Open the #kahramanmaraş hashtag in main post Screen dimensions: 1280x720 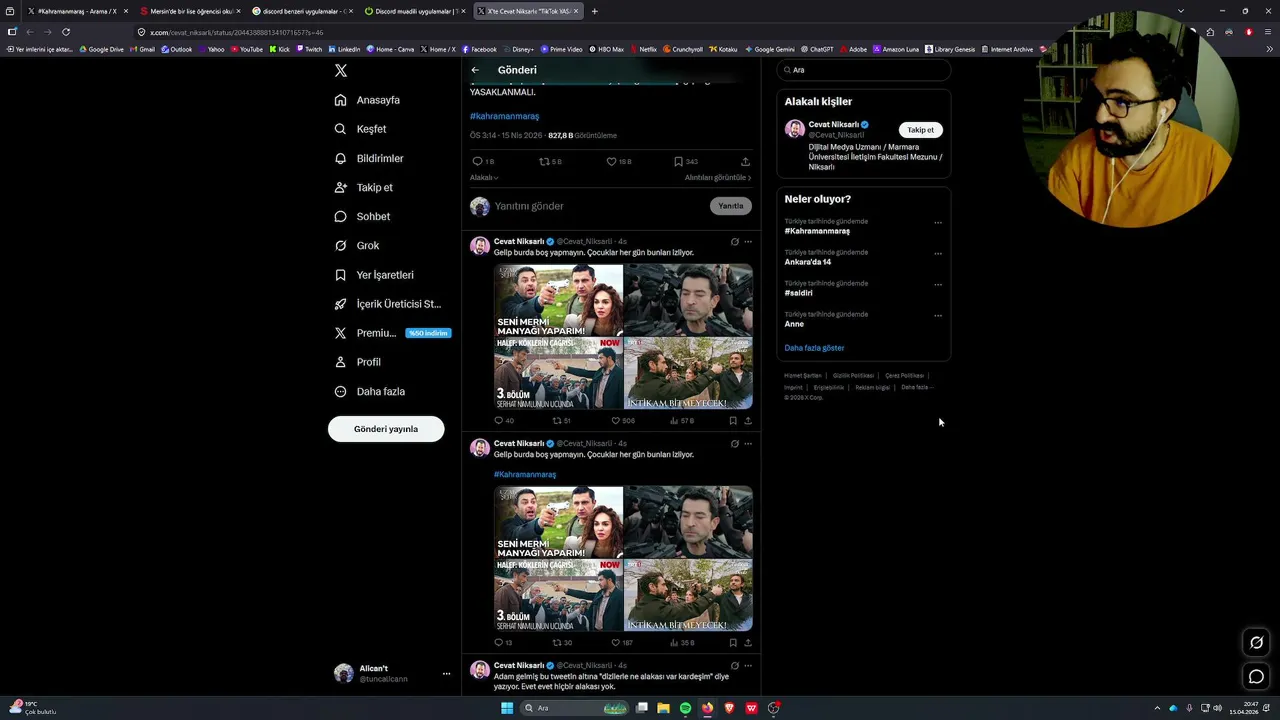point(504,116)
